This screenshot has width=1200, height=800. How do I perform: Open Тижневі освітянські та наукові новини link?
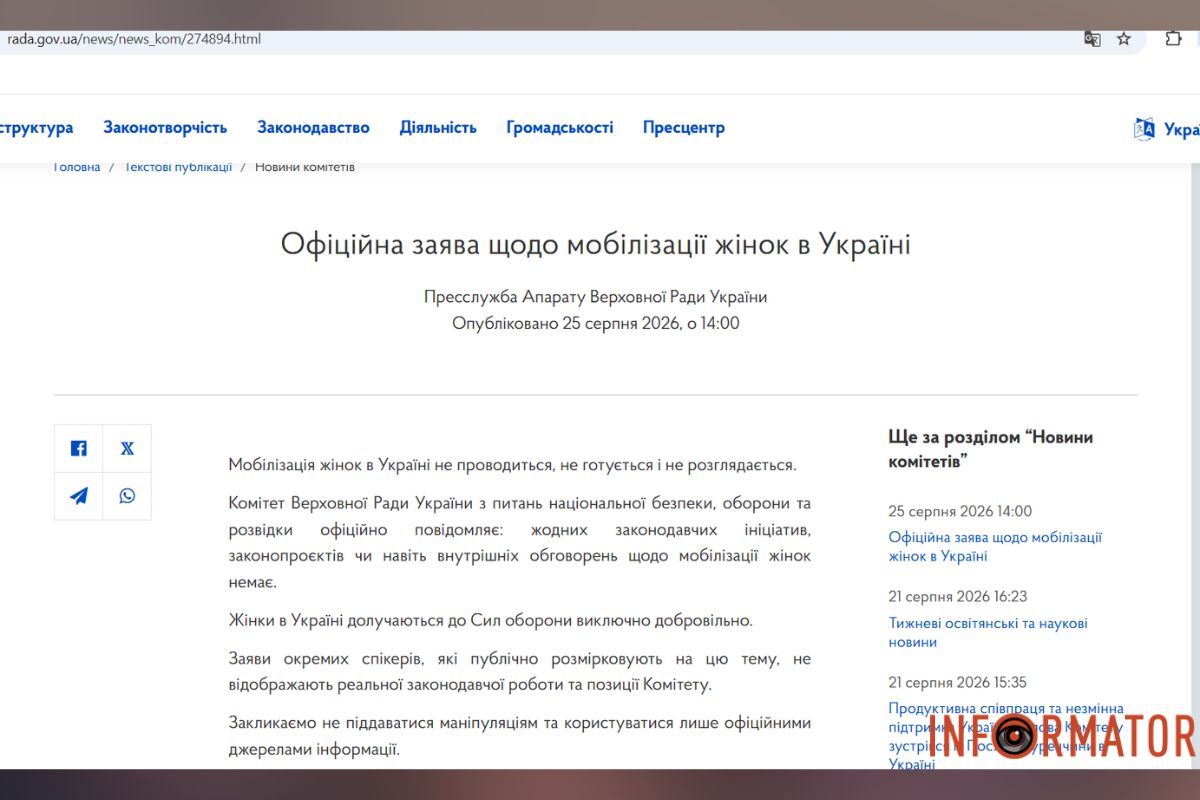(988, 632)
